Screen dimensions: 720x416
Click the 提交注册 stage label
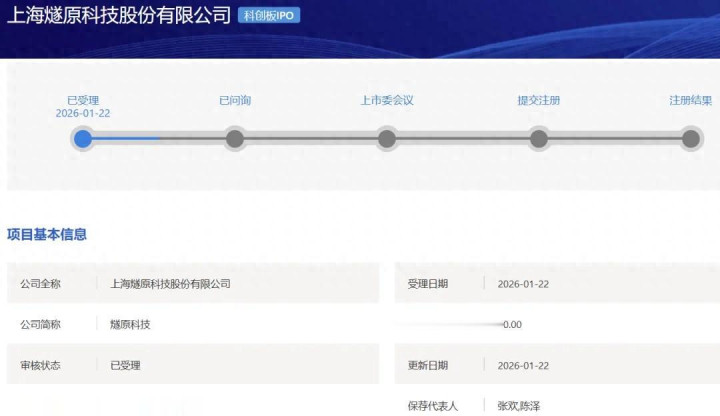tap(539, 100)
